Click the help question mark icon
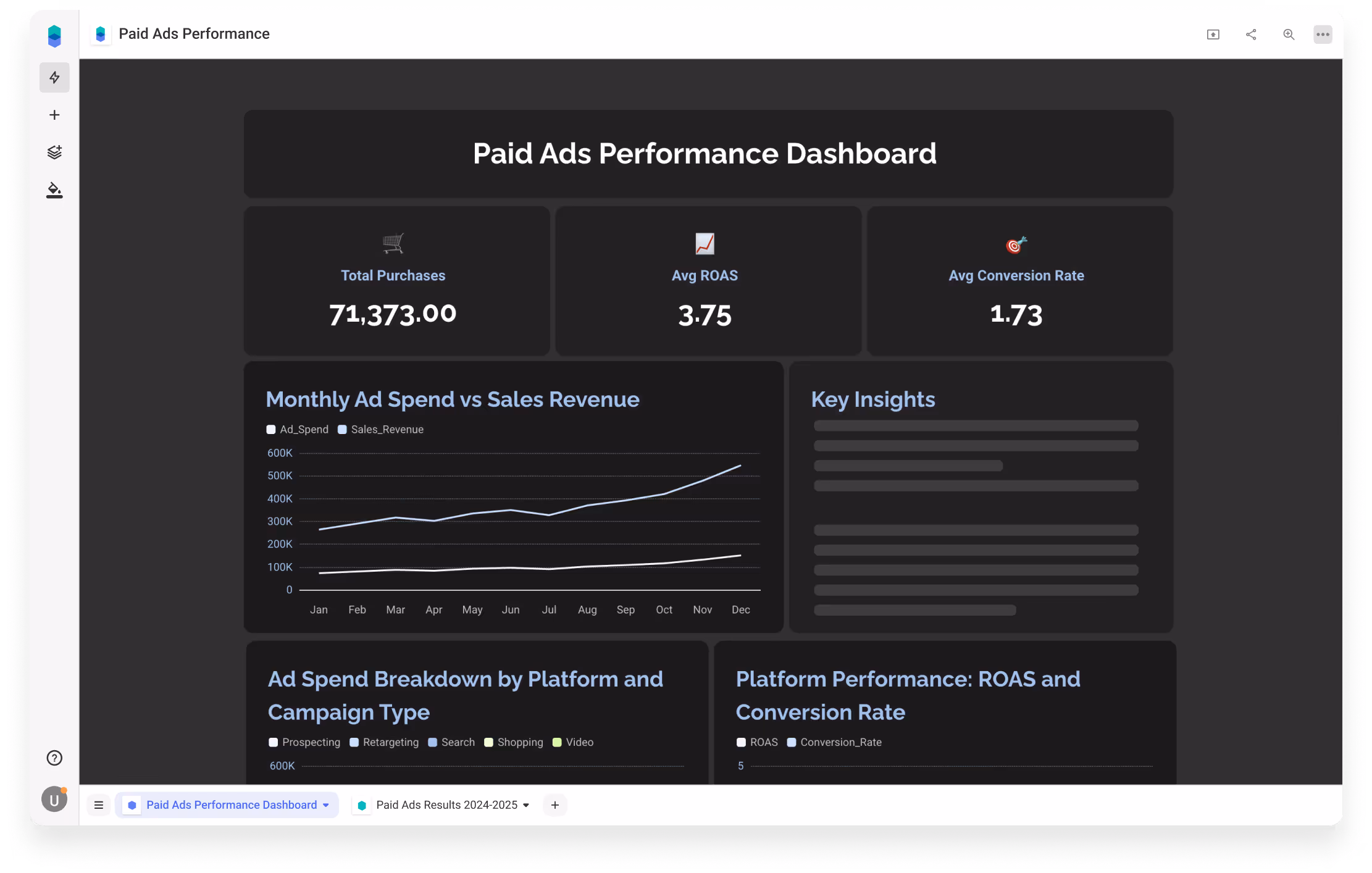Viewport: 1372px width, 873px height. pos(54,758)
